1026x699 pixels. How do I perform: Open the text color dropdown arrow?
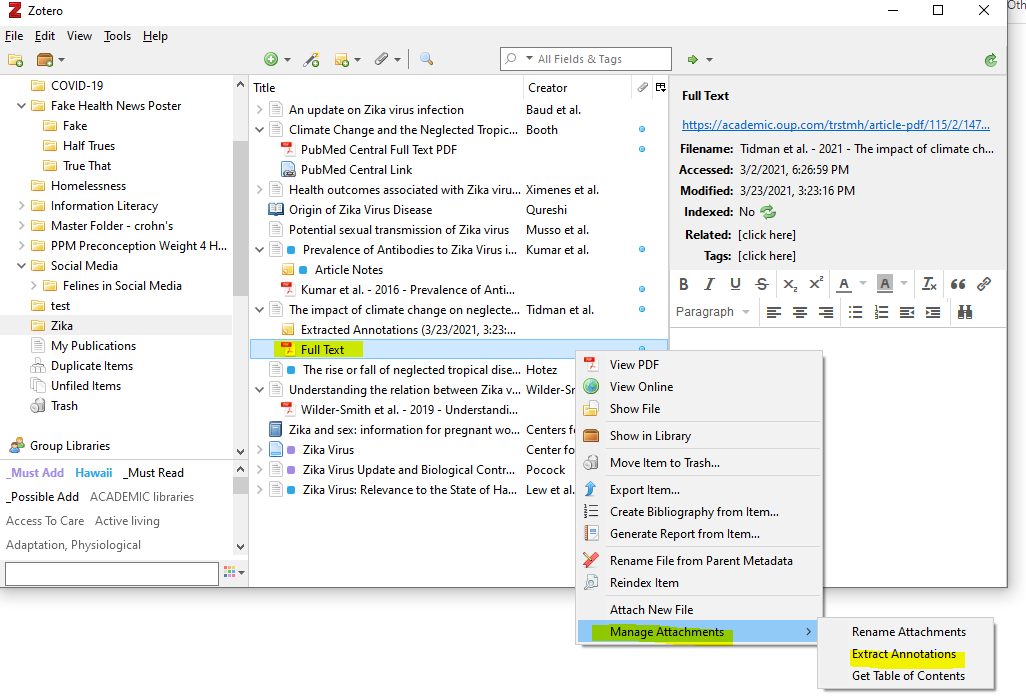click(863, 284)
